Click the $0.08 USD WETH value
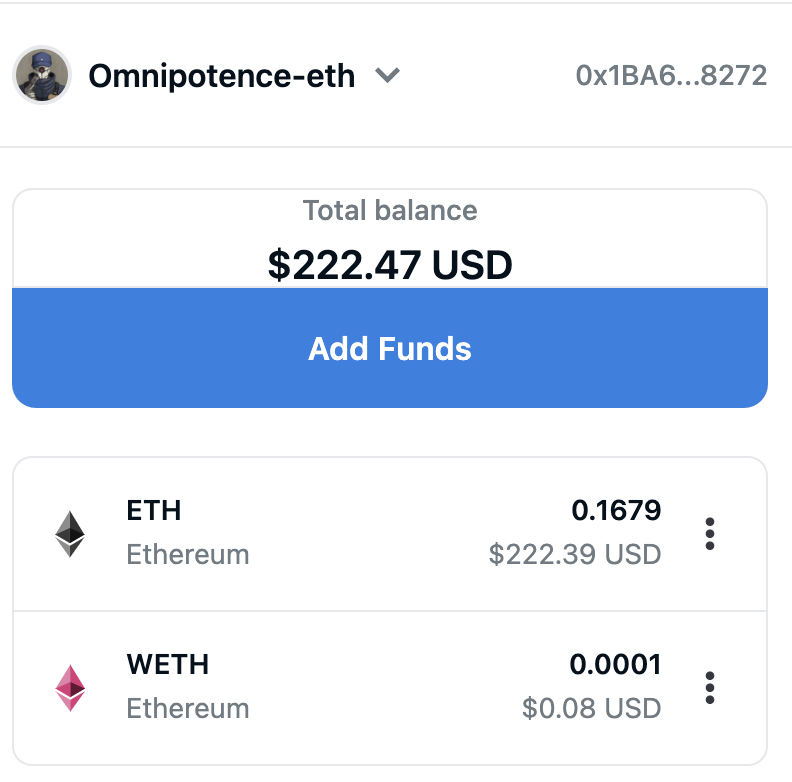Screen dimensions: 792x782 pos(591,708)
